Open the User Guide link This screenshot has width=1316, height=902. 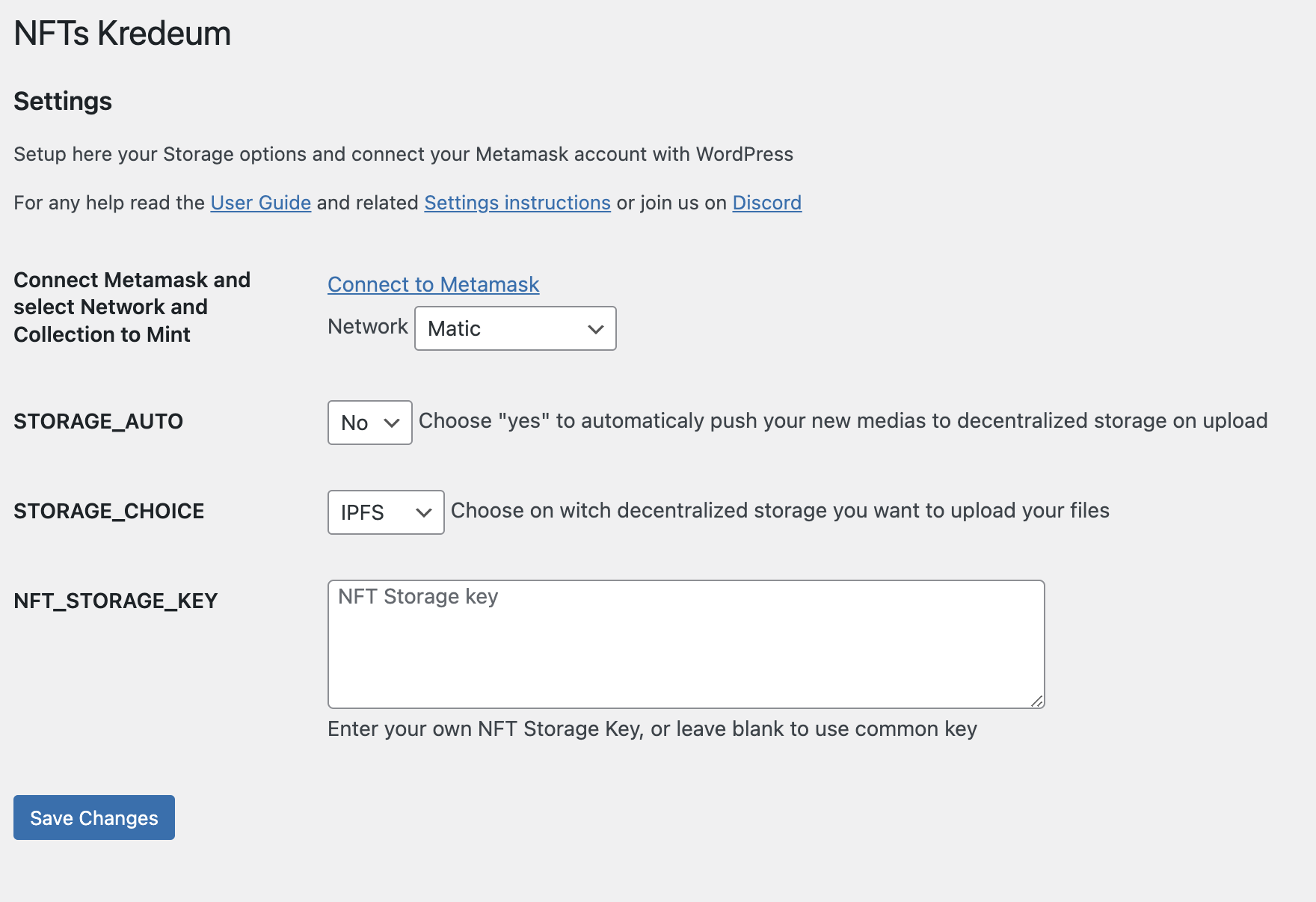(x=260, y=203)
